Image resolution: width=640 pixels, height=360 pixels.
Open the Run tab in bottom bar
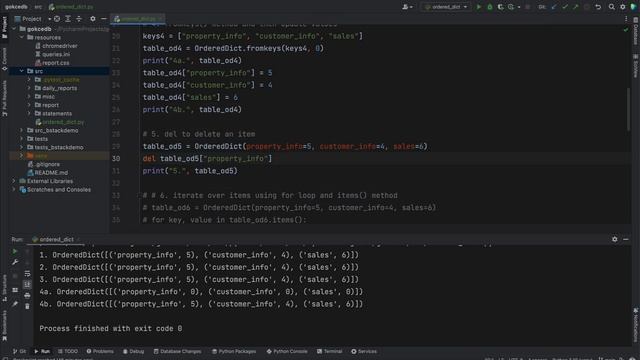point(42,351)
